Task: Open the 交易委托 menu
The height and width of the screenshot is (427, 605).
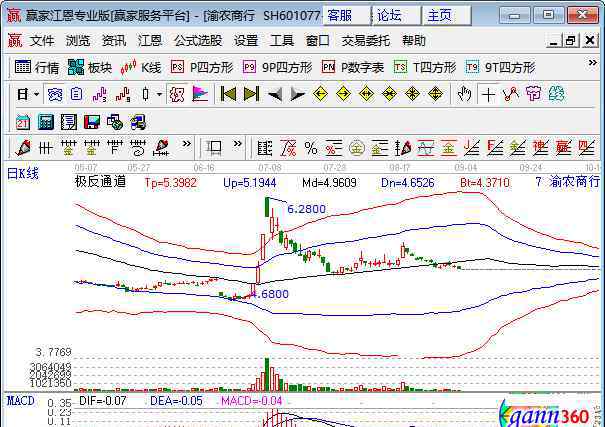Action: click(365, 41)
